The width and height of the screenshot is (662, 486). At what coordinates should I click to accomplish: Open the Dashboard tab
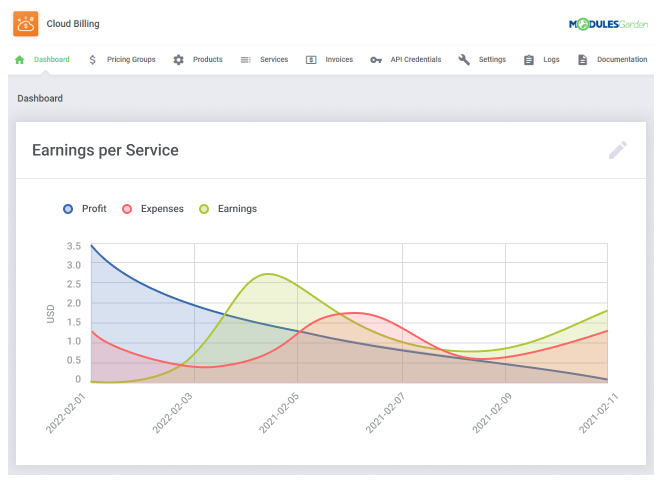(52, 60)
